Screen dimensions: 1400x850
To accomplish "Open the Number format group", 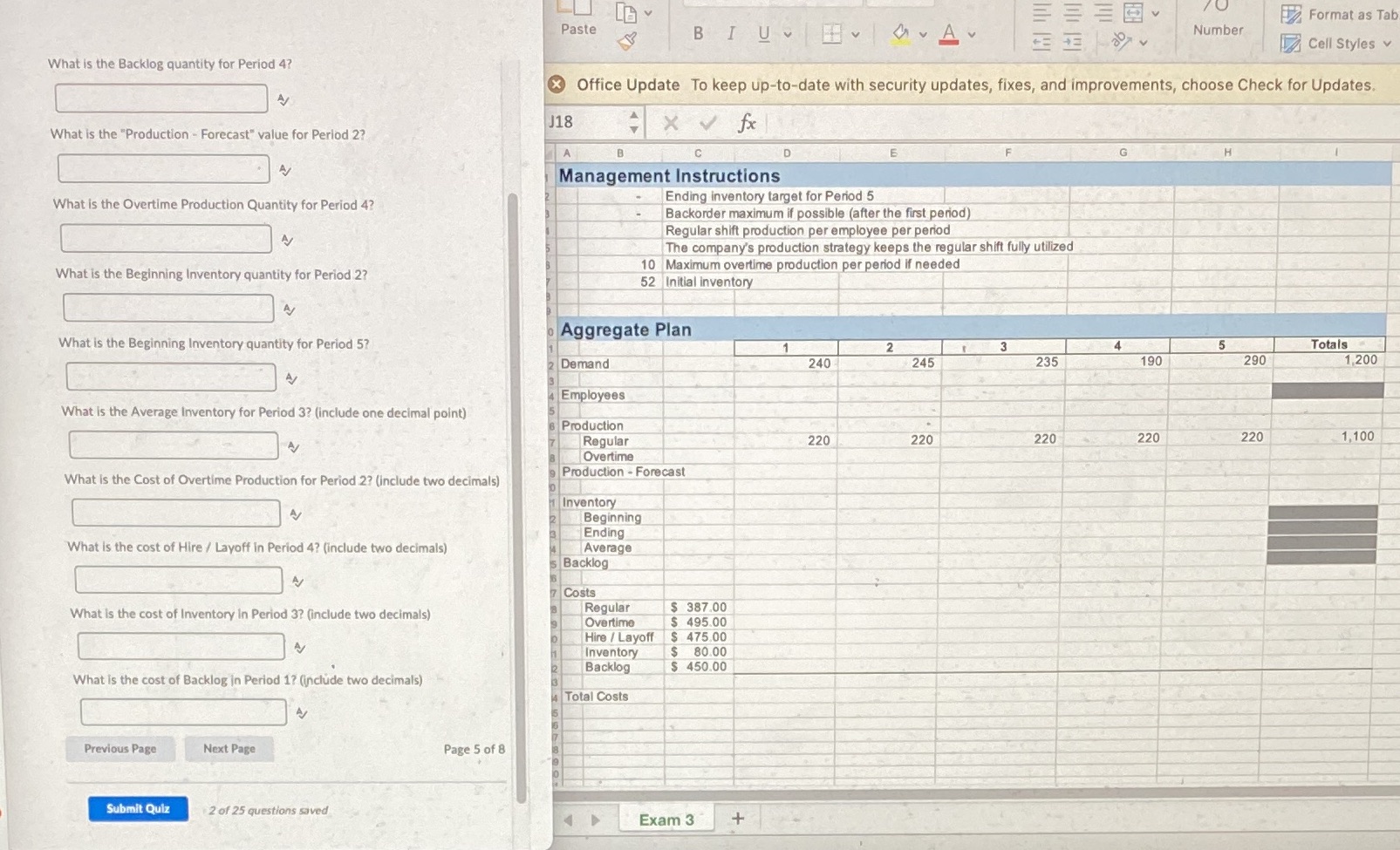I will pyautogui.click(x=1219, y=19).
